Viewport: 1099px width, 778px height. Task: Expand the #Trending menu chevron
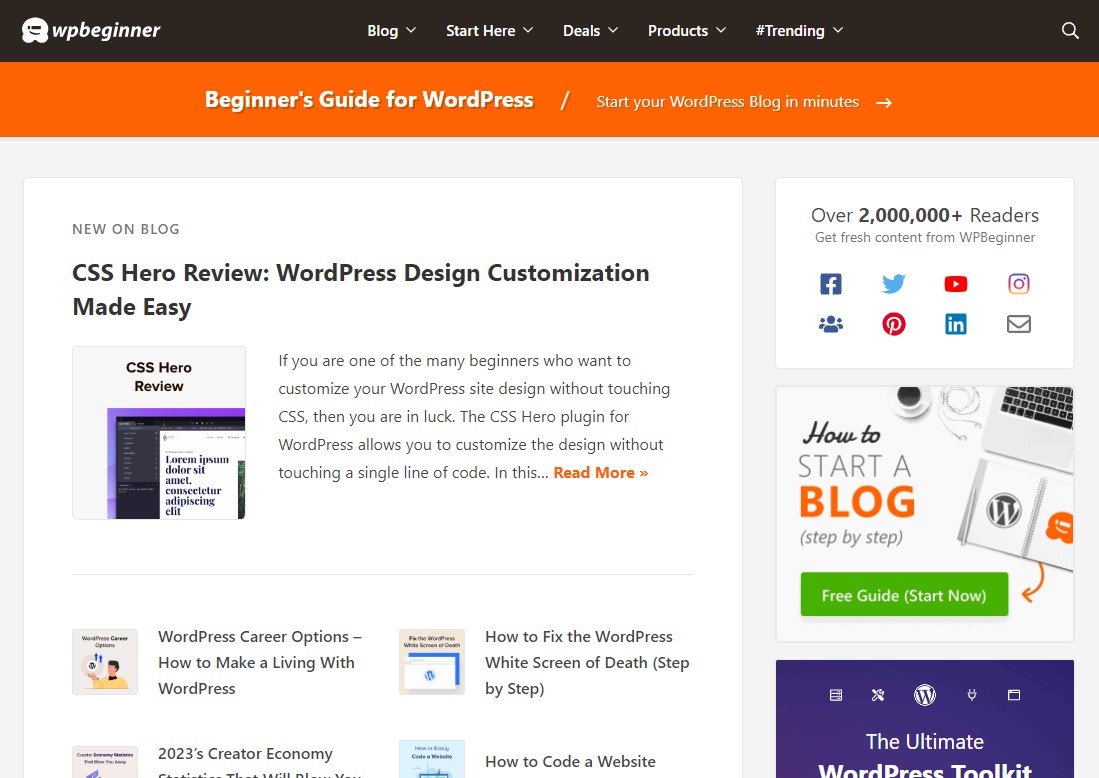(838, 30)
